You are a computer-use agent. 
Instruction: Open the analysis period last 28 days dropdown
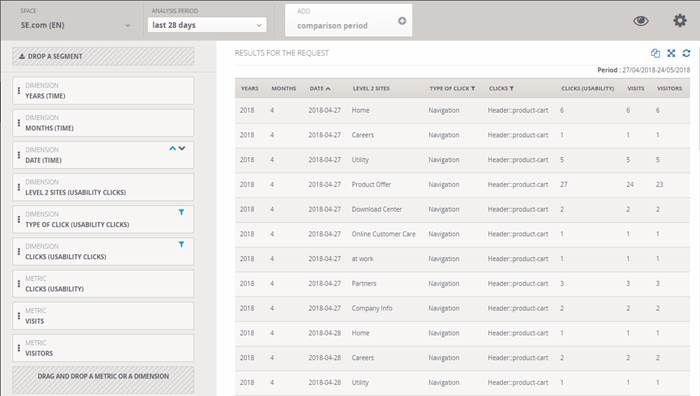(207, 25)
